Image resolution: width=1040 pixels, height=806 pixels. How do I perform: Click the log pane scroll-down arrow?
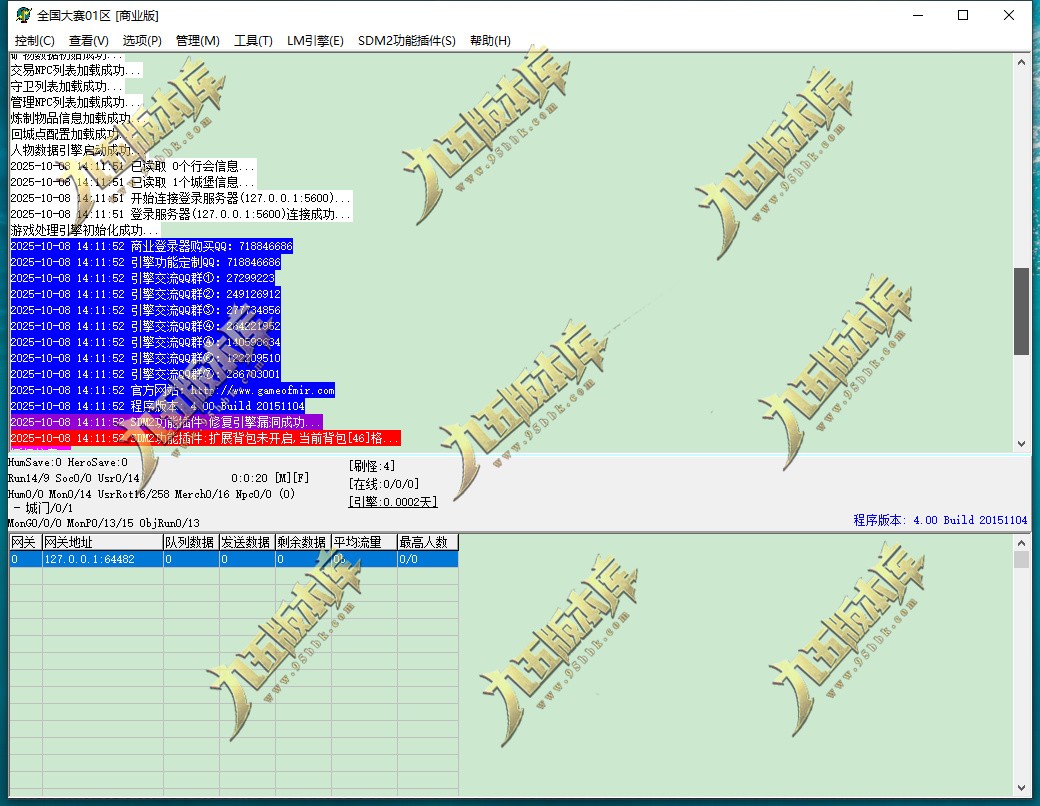(x=1021, y=444)
